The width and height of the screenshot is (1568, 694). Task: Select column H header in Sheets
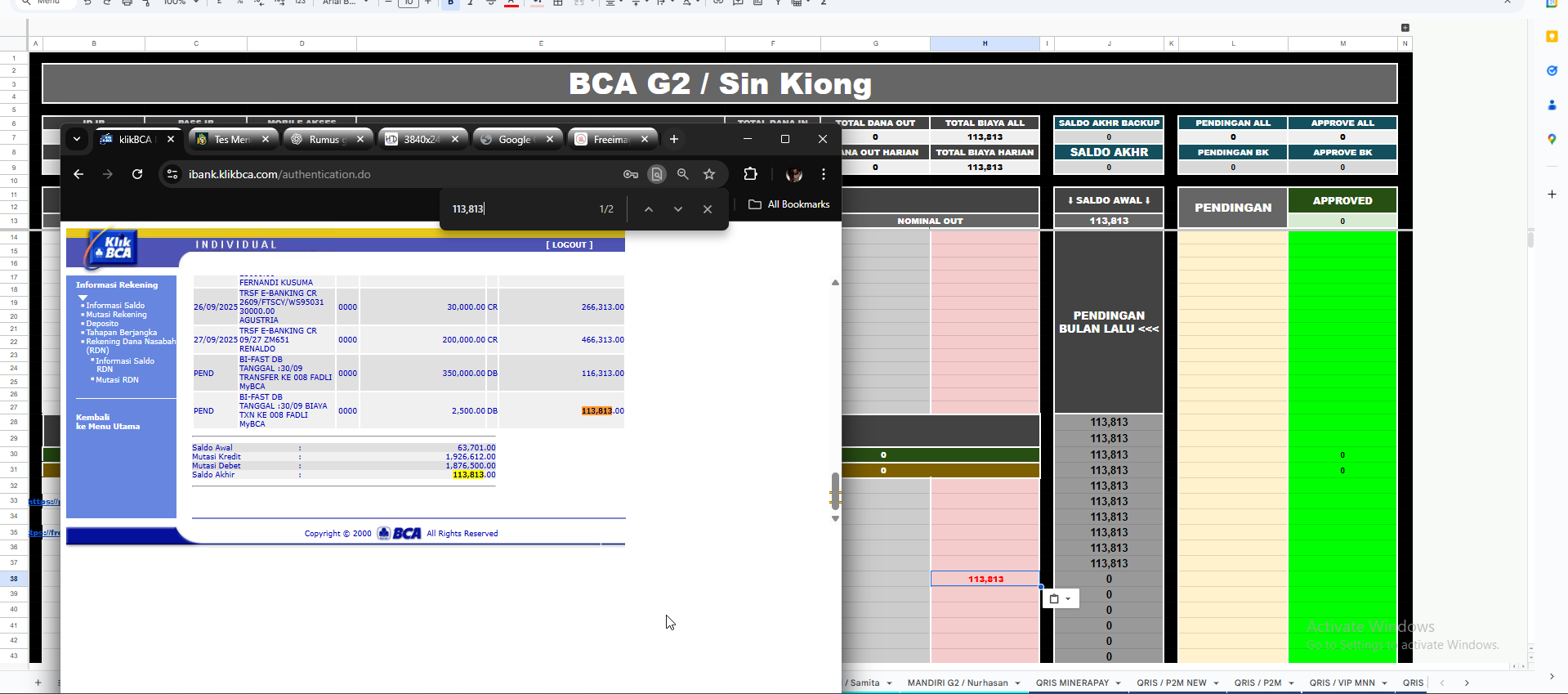[985, 43]
